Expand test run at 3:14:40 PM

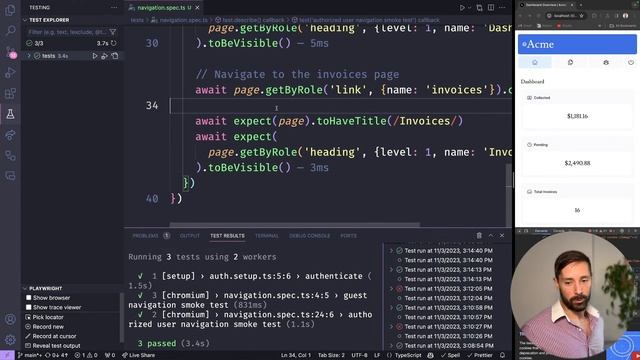391,251
